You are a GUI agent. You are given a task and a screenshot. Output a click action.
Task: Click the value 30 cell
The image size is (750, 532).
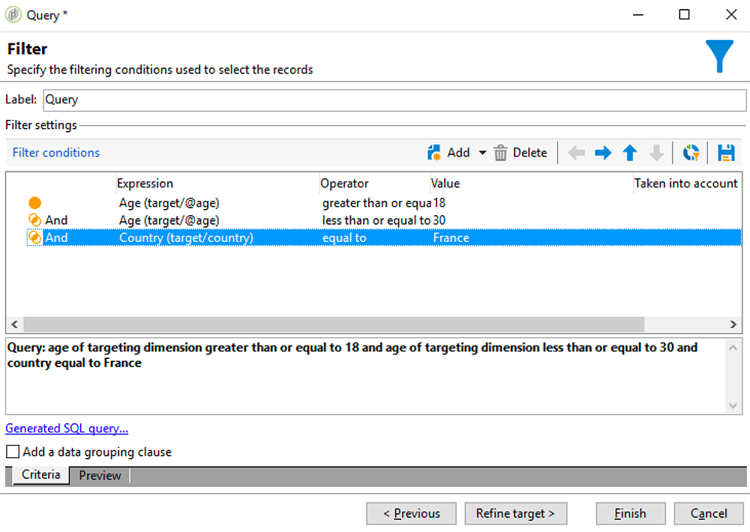[439, 220]
